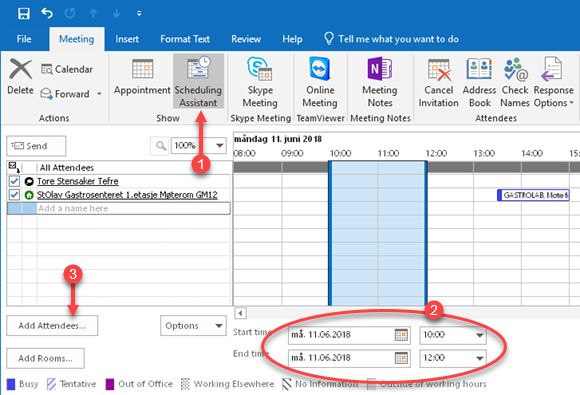Add a Skype Meeting
This screenshot has height=395, width=580.
tap(260, 82)
